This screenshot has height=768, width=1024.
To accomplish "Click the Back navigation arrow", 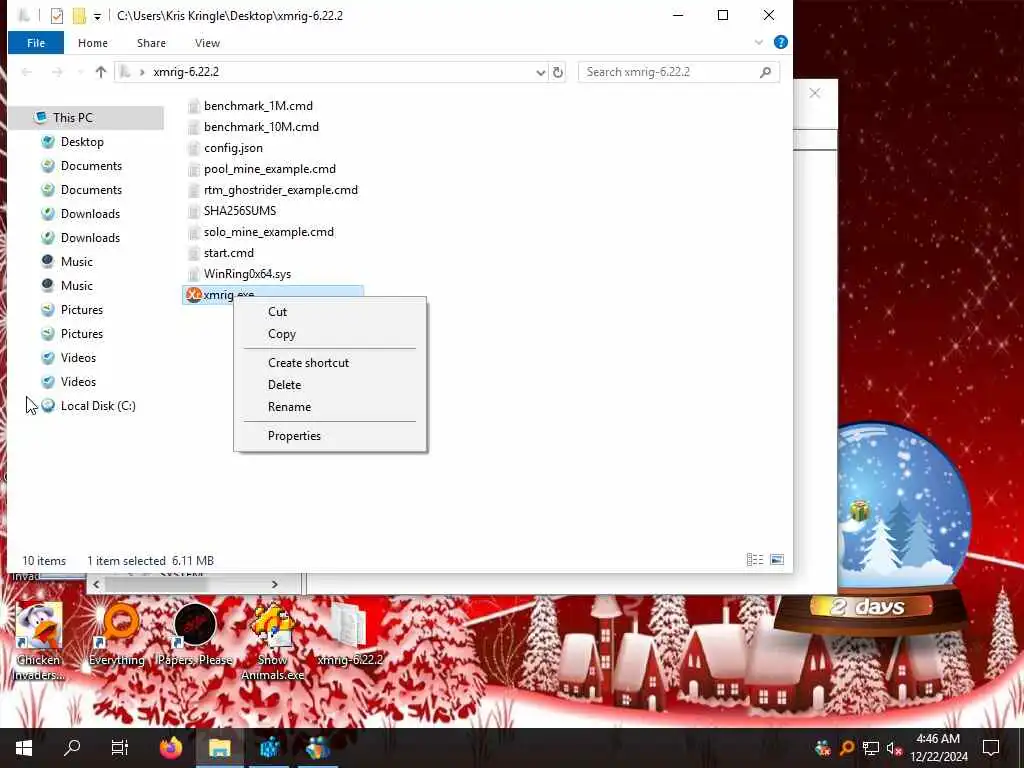I will point(27,72).
